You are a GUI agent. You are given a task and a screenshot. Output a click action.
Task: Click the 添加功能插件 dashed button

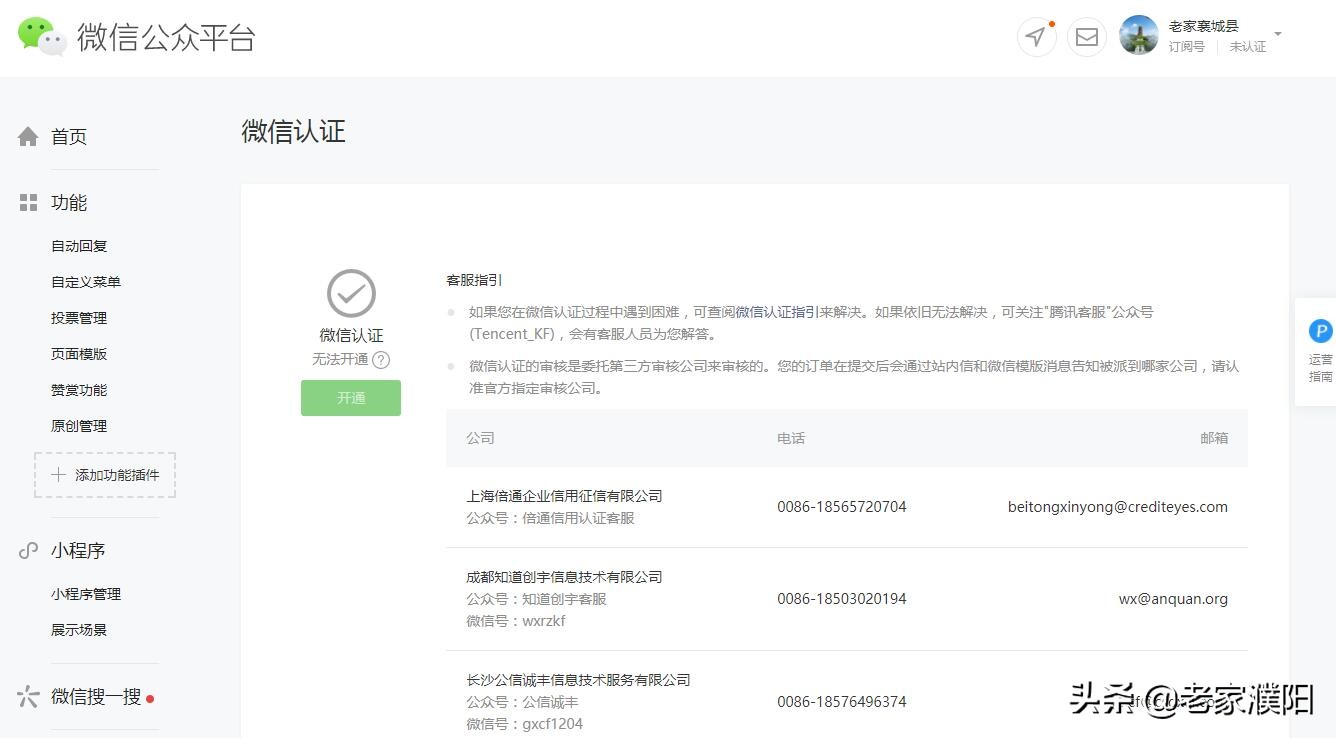coord(104,477)
